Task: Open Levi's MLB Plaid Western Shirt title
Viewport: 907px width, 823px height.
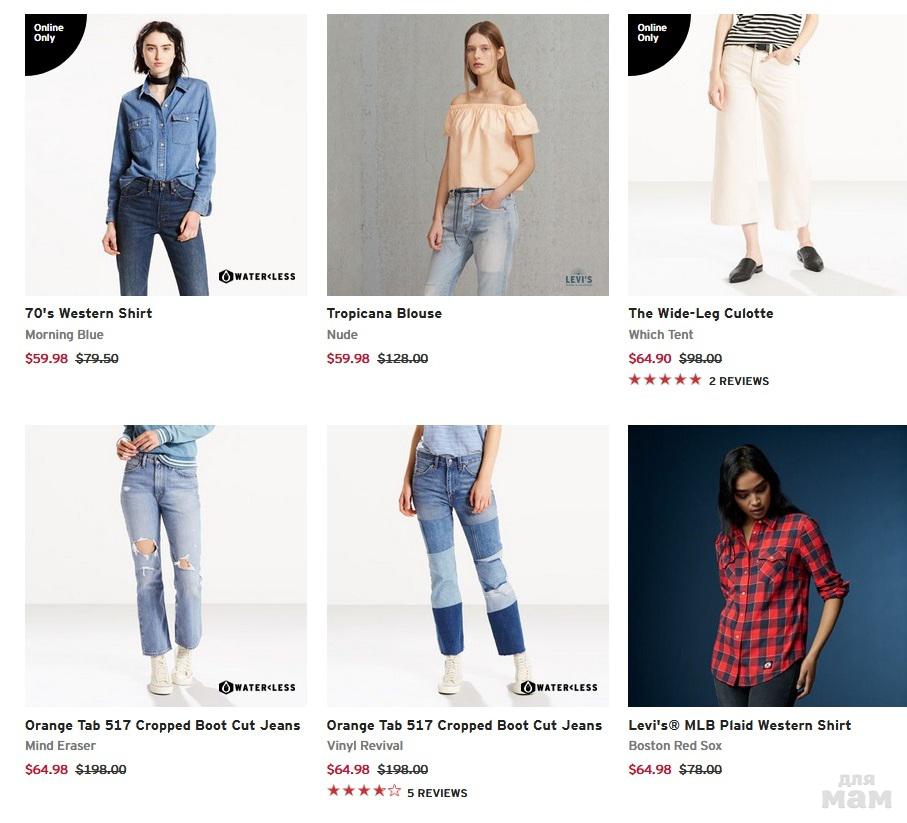Action: [739, 725]
